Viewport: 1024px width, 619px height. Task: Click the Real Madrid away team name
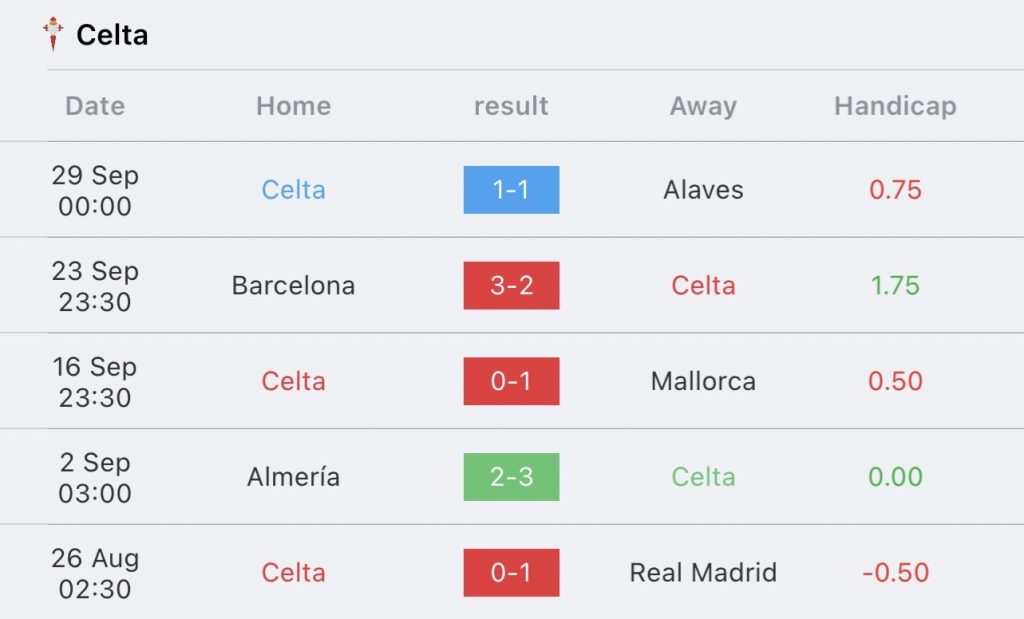click(x=703, y=573)
